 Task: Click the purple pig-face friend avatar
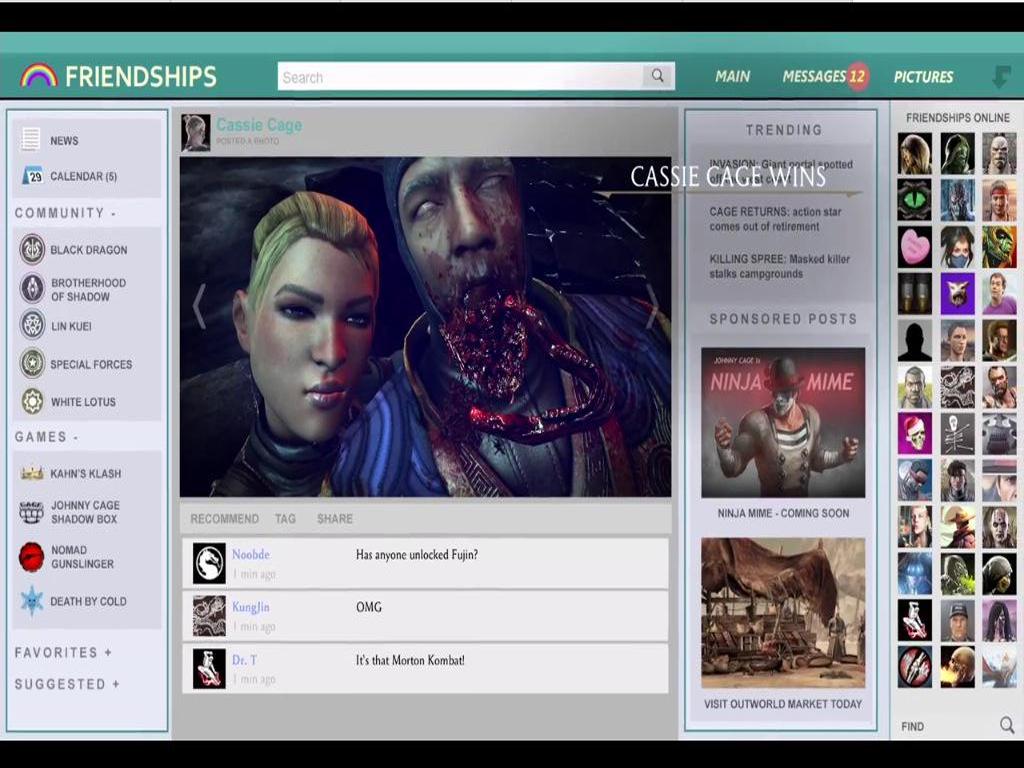957,293
